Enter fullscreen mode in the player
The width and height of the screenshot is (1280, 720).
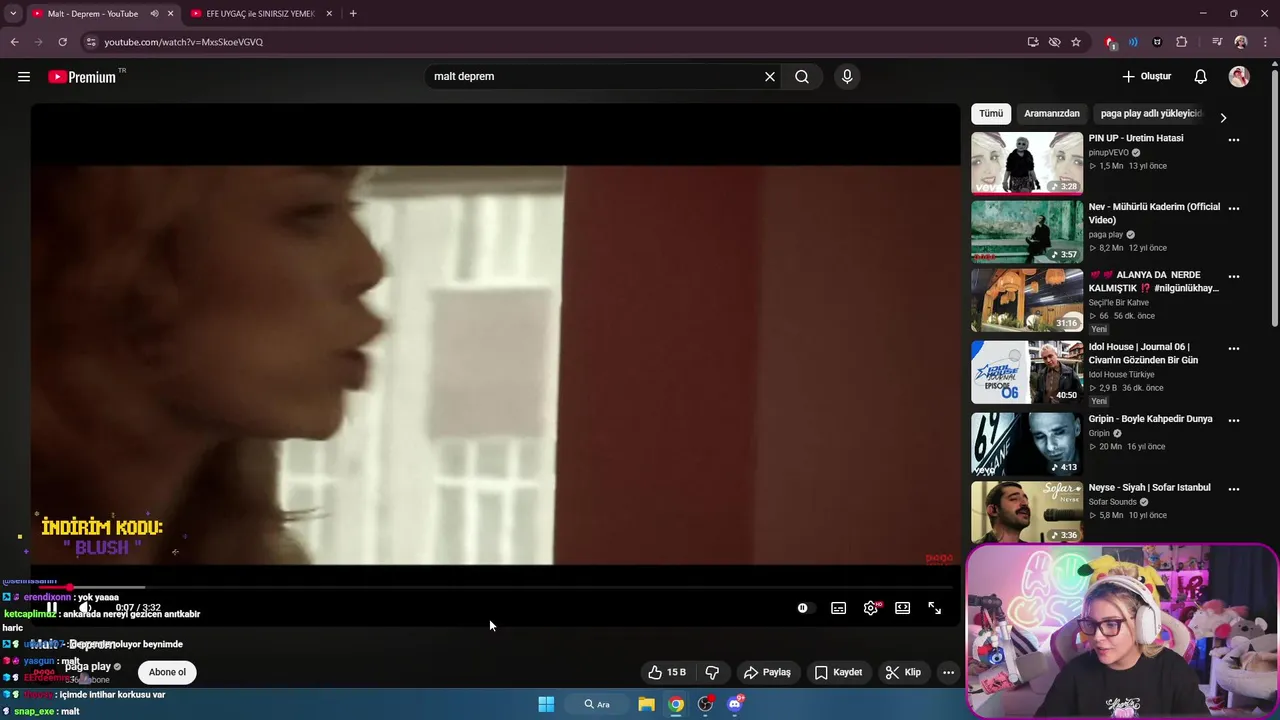935,608
